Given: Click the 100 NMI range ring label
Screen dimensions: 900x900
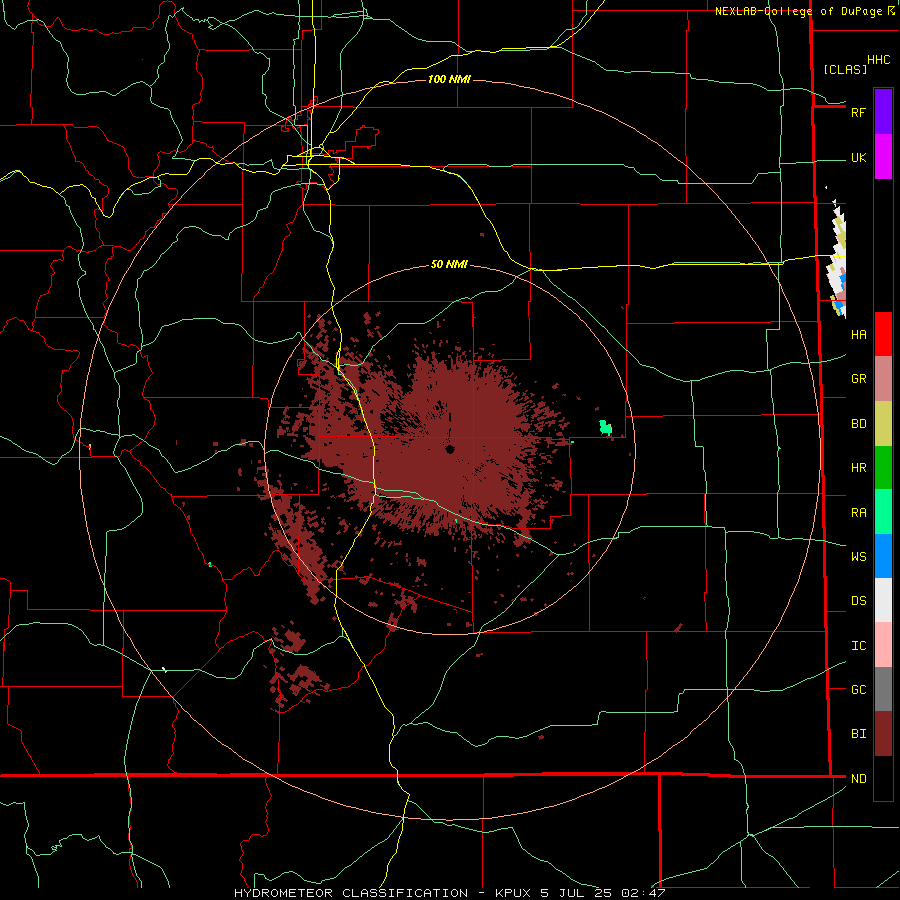Looking at the screenshot, I should [x=449, y=79].
